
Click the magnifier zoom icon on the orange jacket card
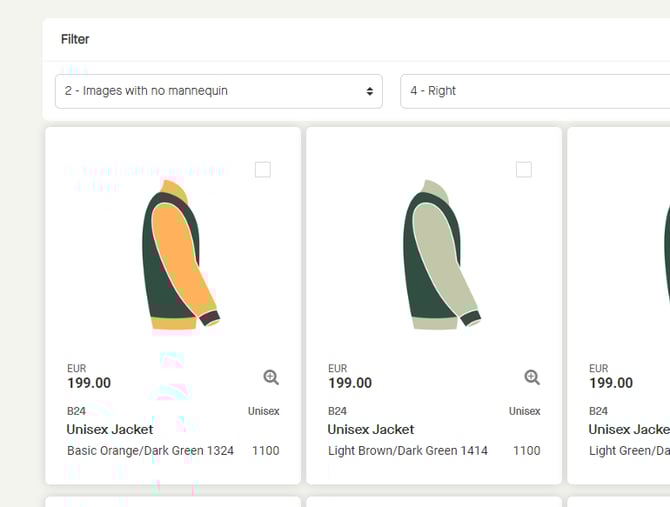pyautogui.click(x=271, y=377)
